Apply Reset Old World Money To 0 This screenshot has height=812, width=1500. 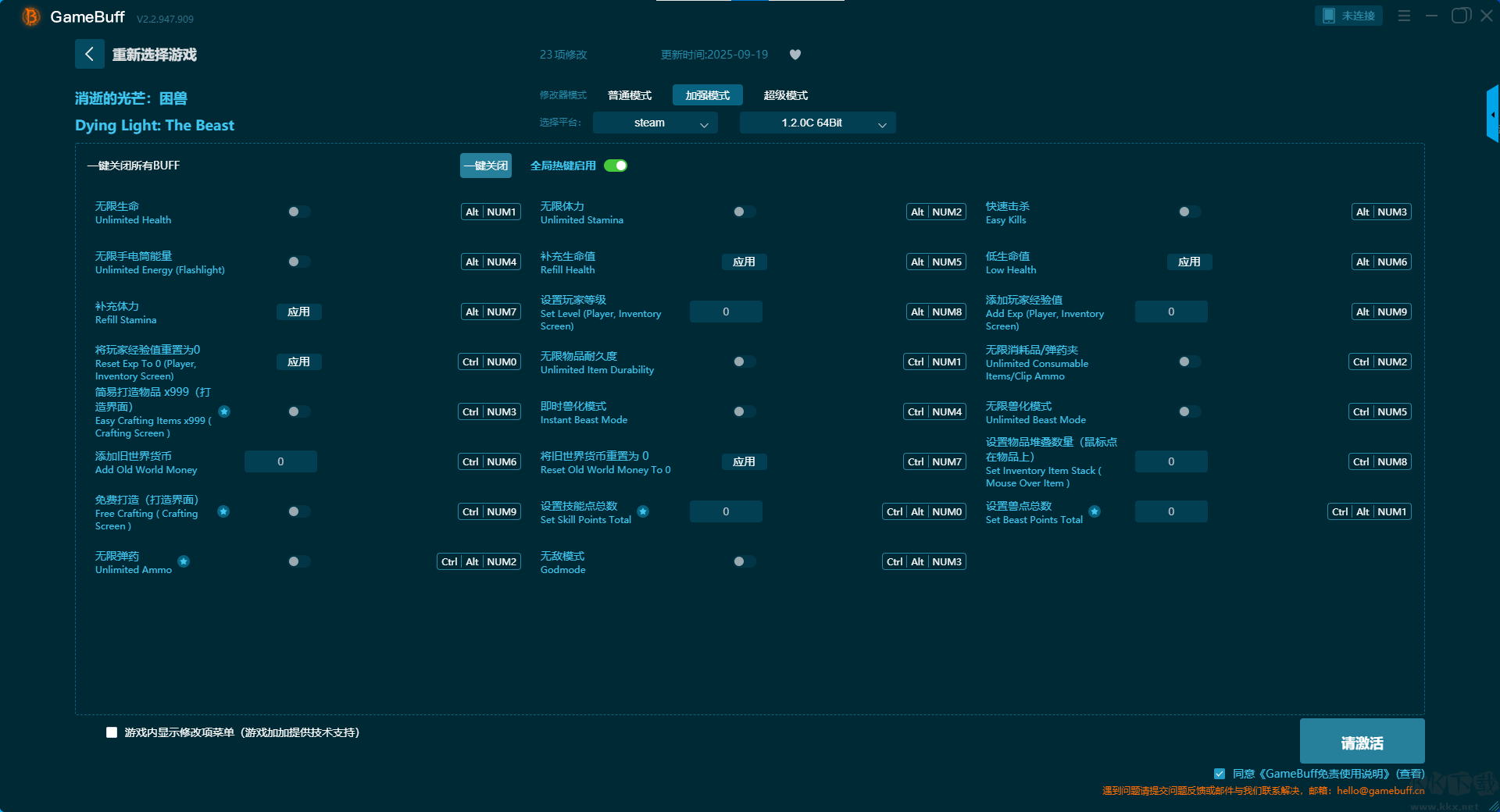coord(744,461)
